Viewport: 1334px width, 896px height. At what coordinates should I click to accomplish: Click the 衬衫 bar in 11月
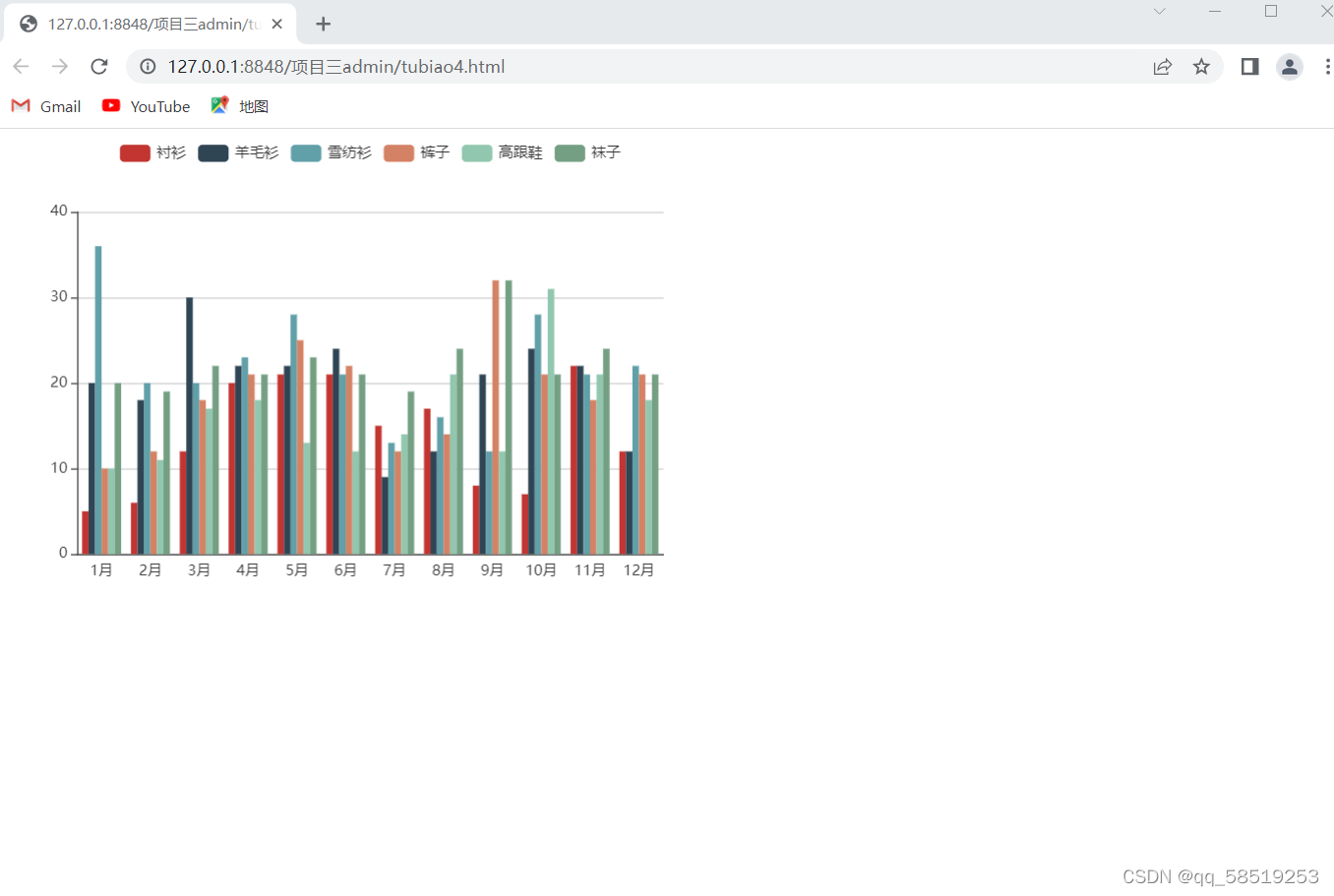click(x=574, y=460)
